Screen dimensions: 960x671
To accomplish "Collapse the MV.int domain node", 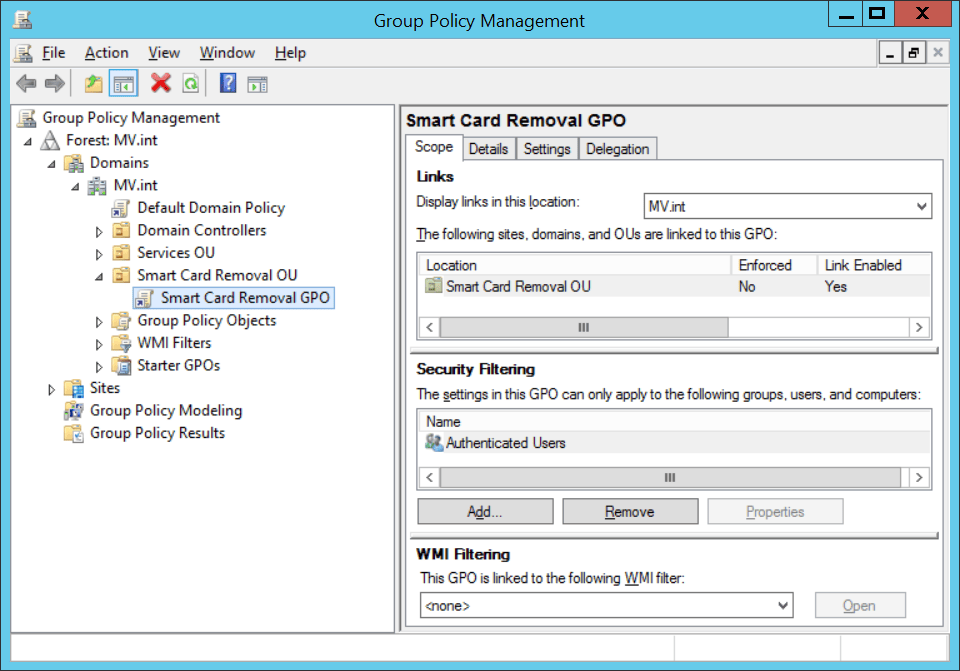I will 73,185.
